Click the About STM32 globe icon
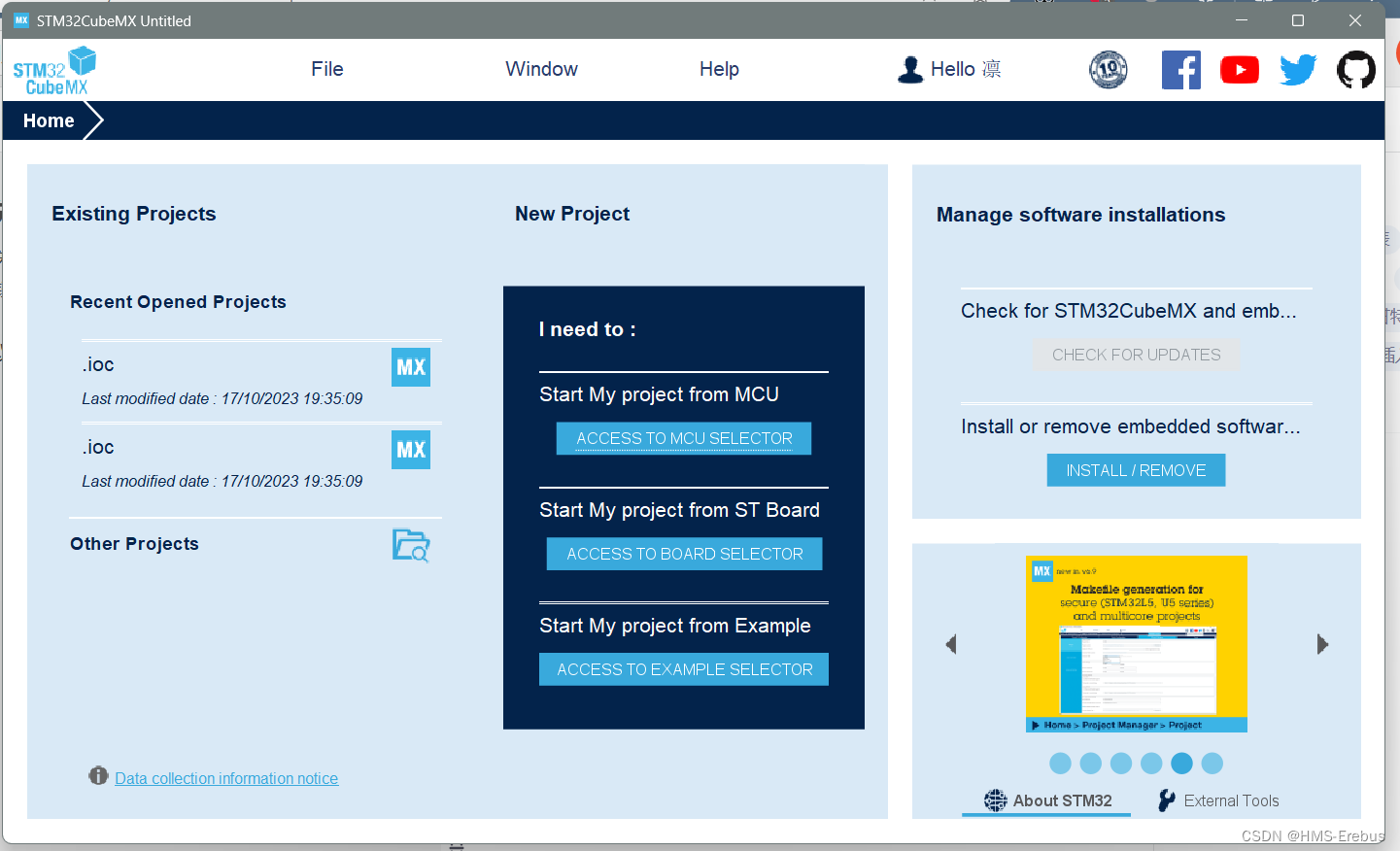Screen dimensions: 1400x851 coord(996,800)
